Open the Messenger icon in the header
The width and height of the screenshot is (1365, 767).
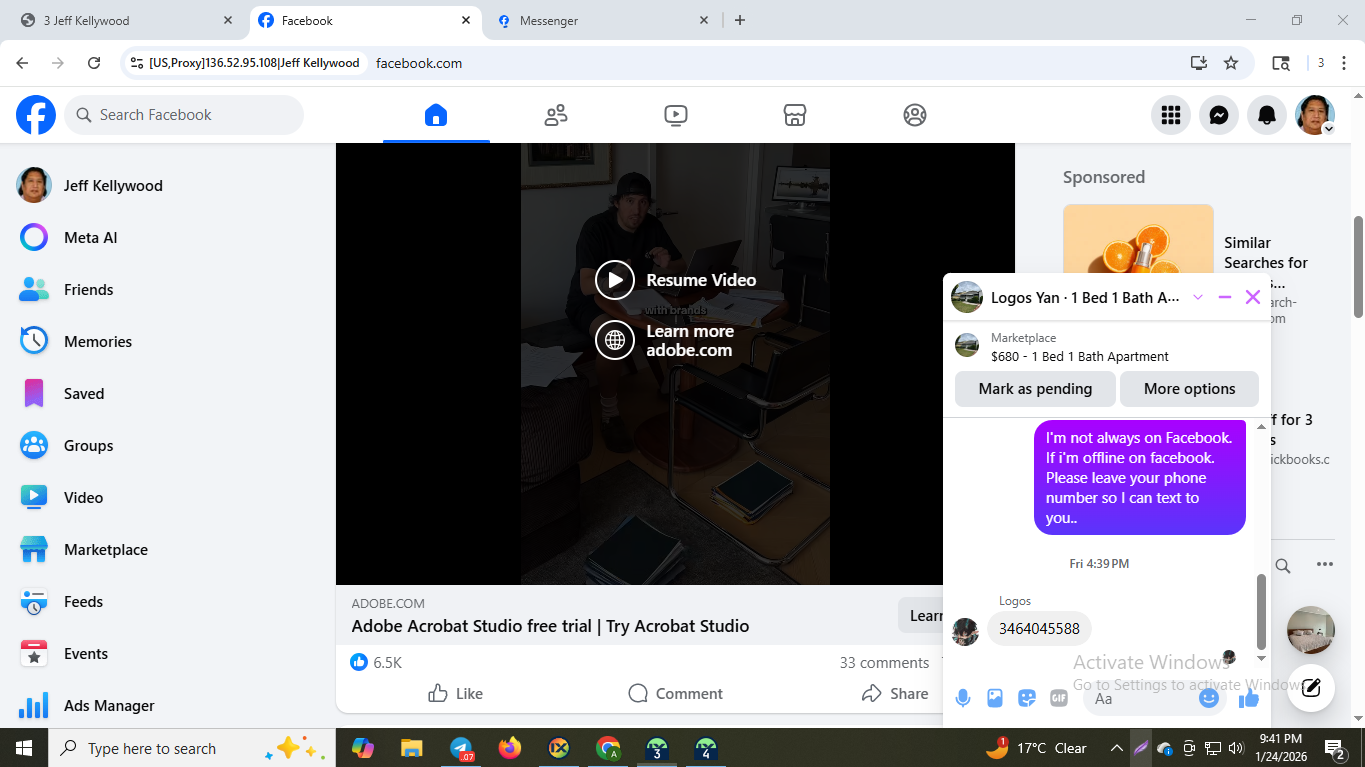[x=1219, y=115]
